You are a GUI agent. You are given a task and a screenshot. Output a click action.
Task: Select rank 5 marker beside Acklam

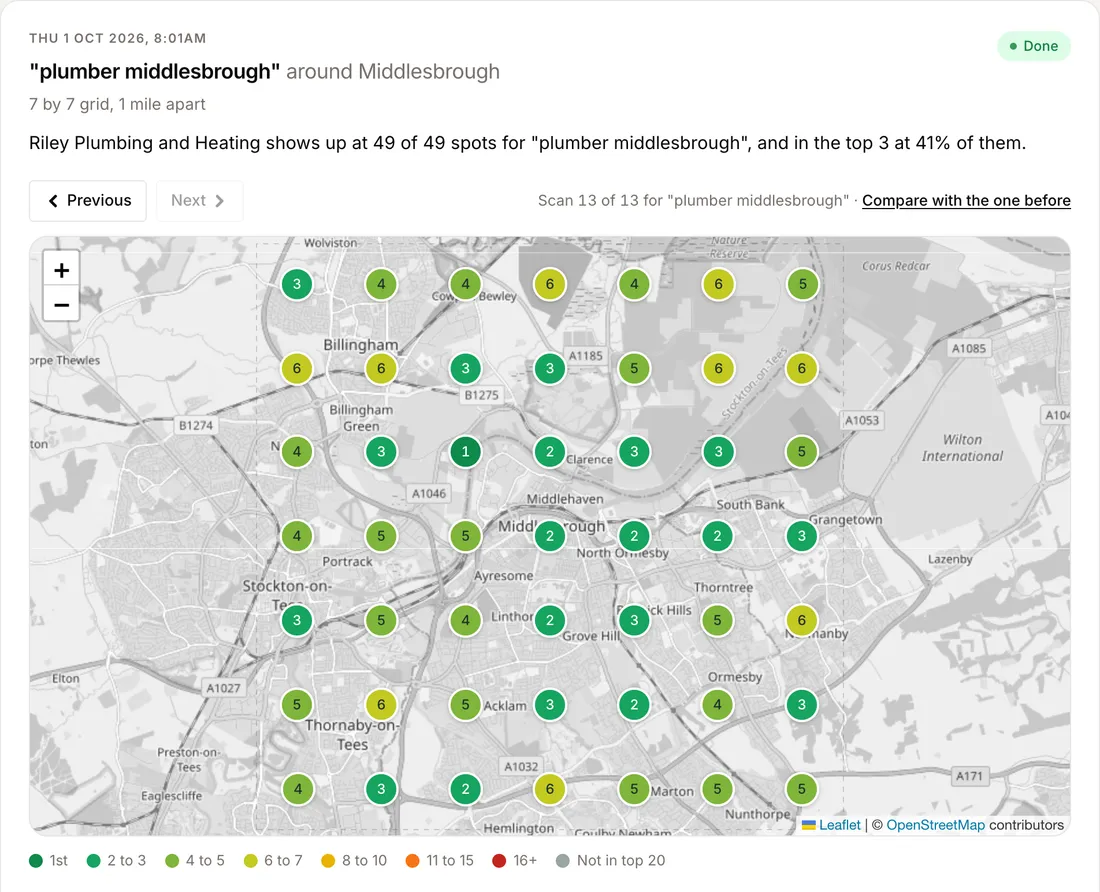(465, 704)
